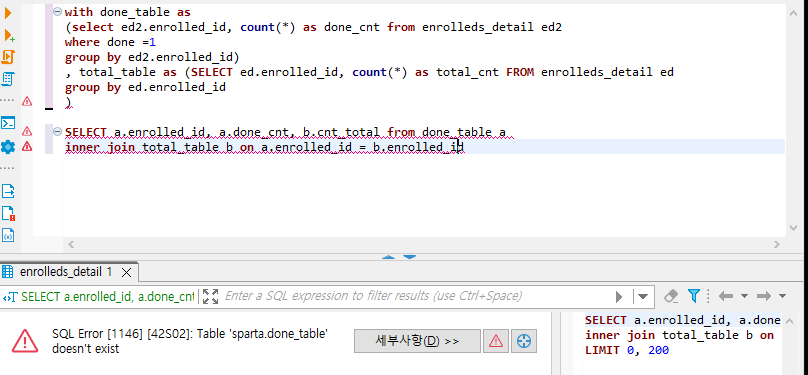Click the 'group by ed2.enrolled_id)' line
This screenshot has width=808, height=375.
(x=152, y=57)
